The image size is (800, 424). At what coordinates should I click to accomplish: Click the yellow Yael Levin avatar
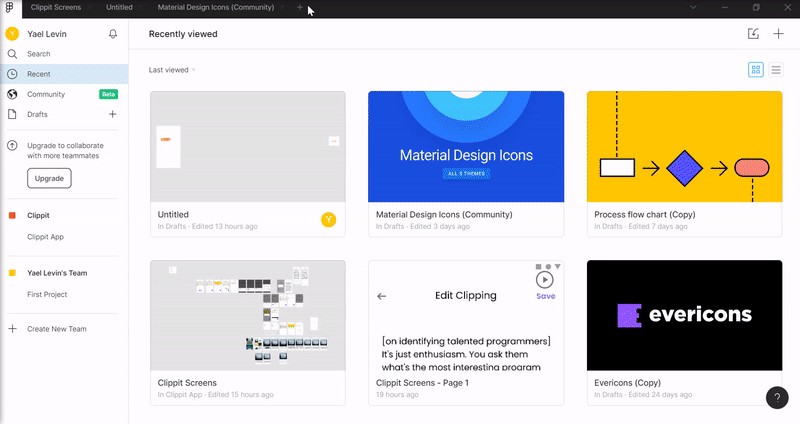pyautogui.click(x=12, y=34)
